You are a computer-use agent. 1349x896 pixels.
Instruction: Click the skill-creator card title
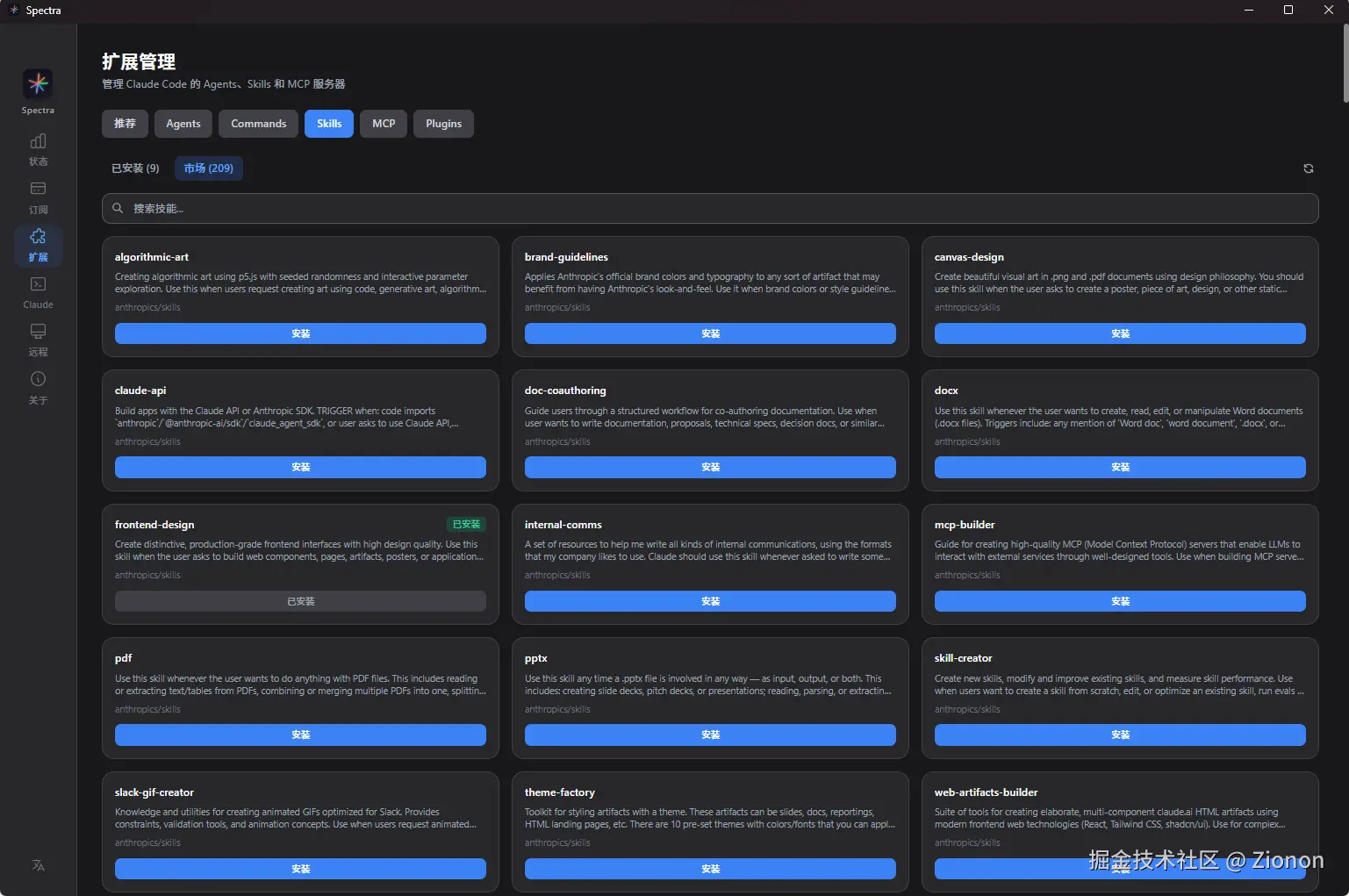tap(964, 658)
